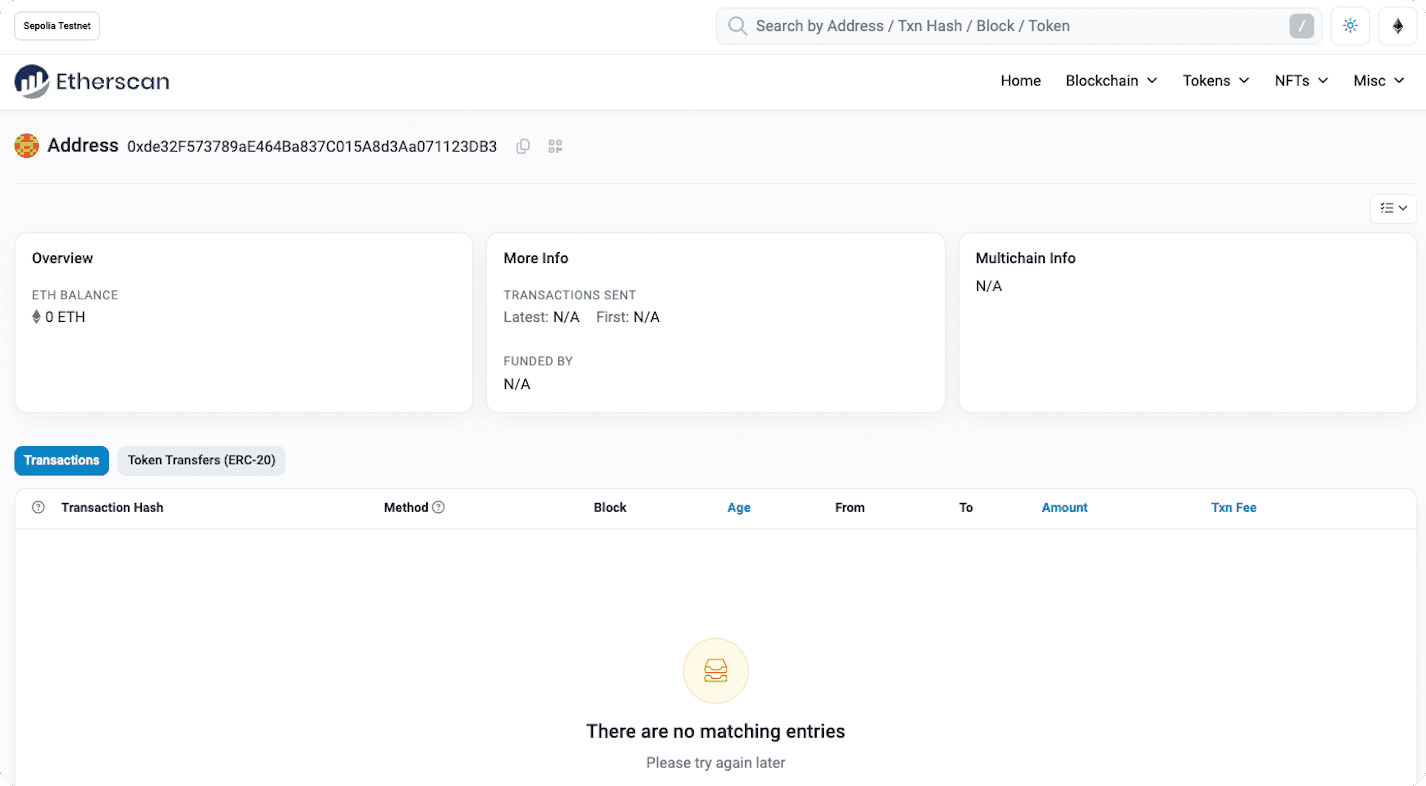Expand the Tokens navigation dropdown

pyautogui.click(x=1215, y=81)
